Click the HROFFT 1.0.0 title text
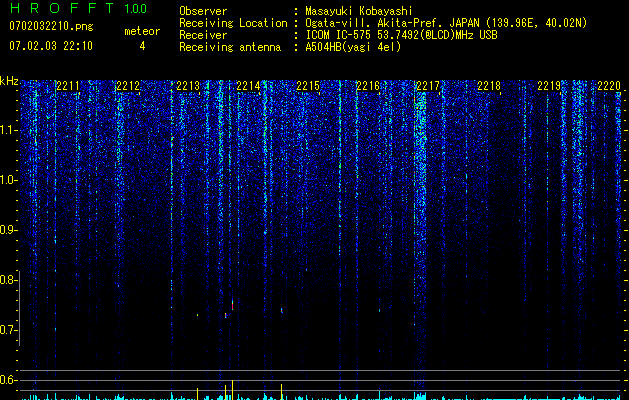 (78, 8)
